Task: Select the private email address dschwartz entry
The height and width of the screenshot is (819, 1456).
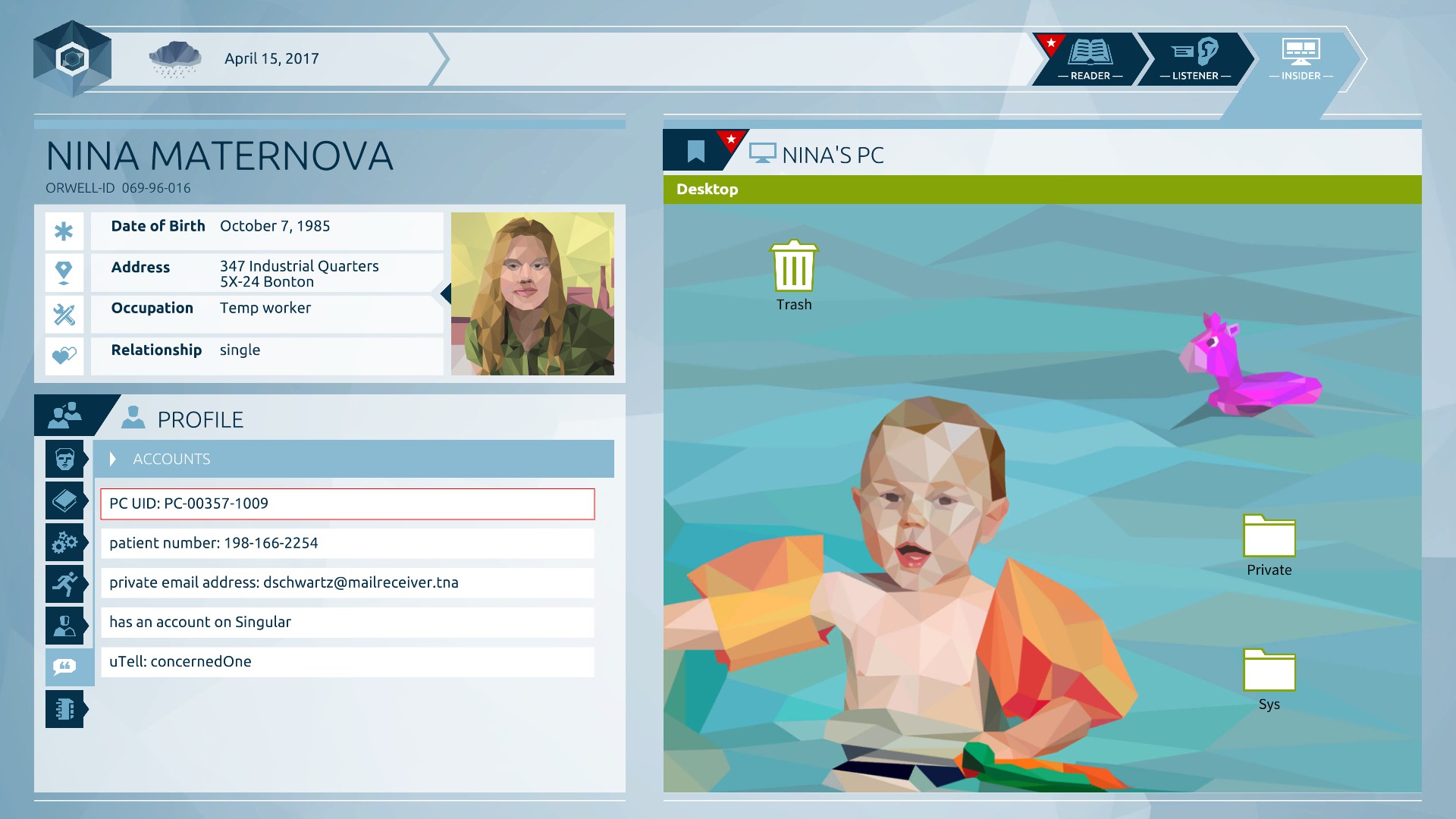Action: 347,583
